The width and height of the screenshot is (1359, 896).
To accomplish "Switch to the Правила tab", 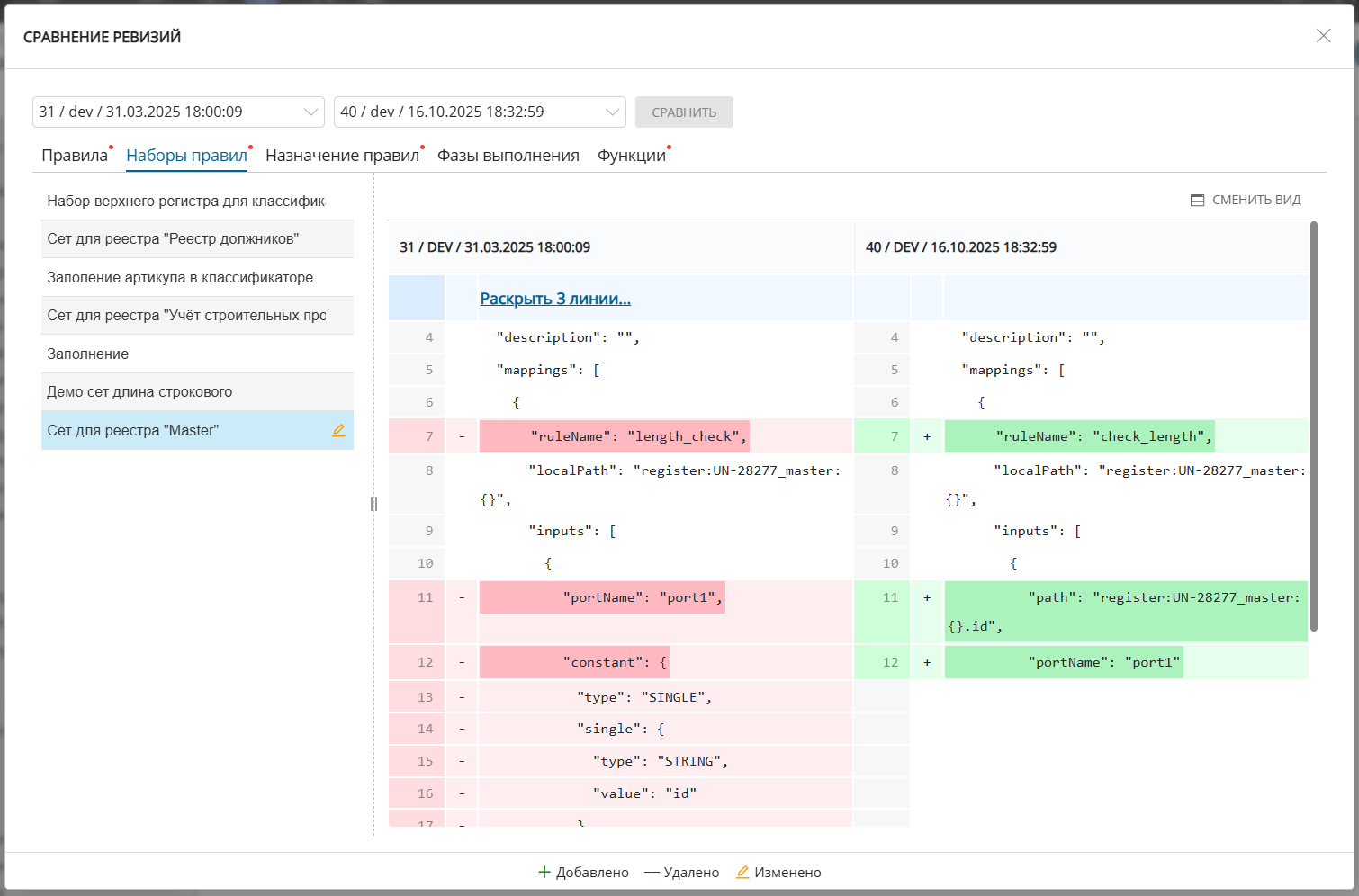I will coord(75,156).
